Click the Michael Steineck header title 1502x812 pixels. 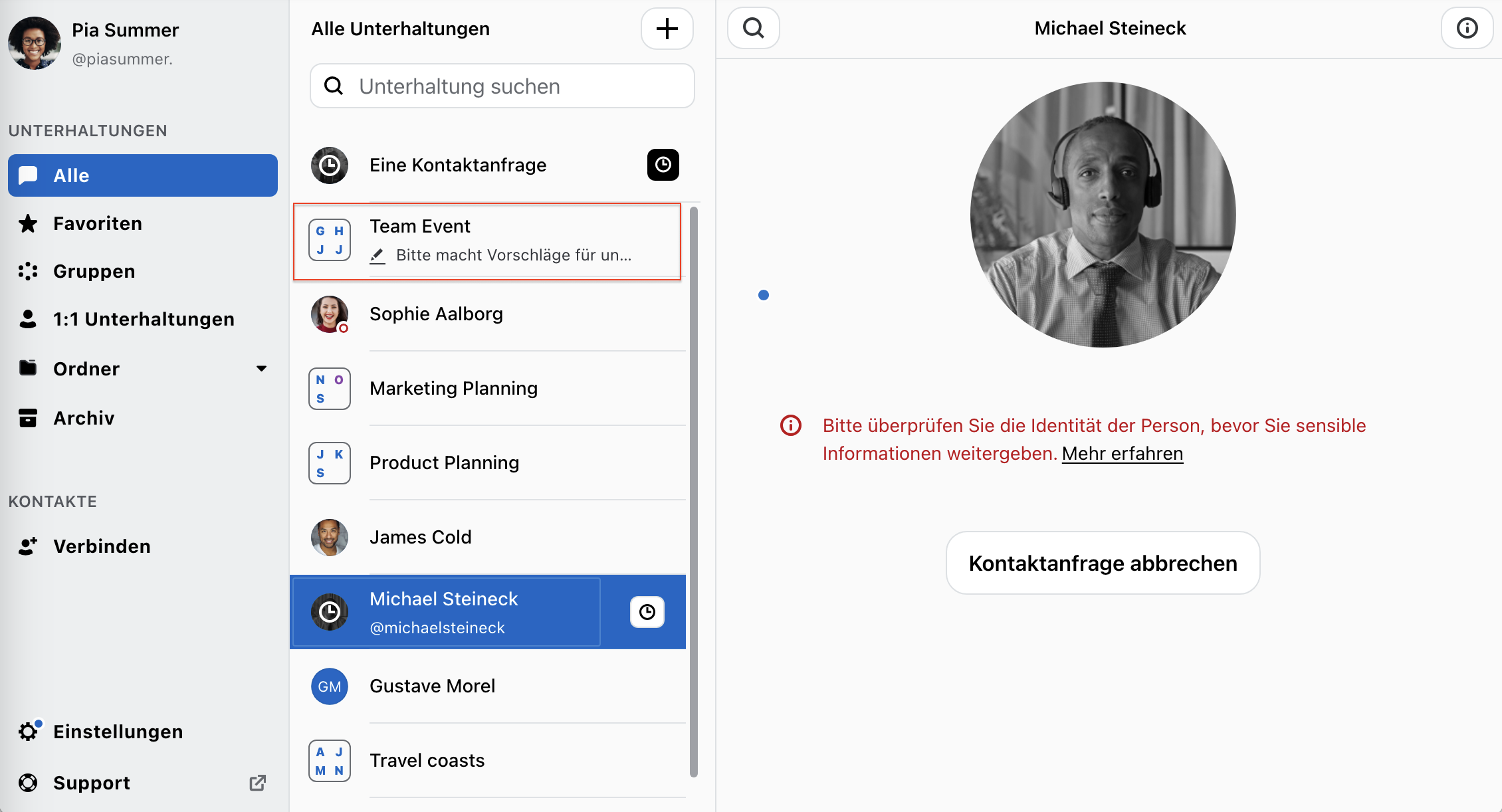[x=1110, y=28]
